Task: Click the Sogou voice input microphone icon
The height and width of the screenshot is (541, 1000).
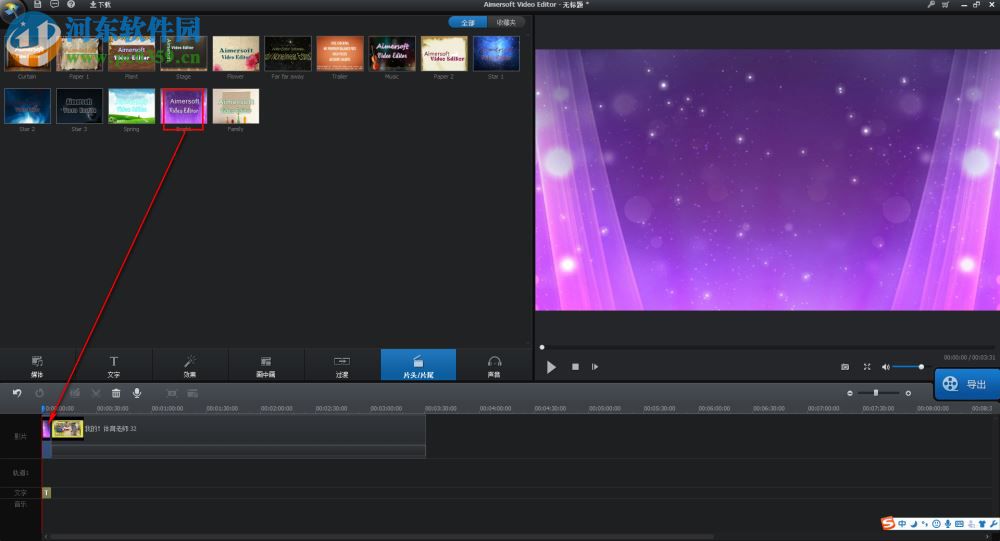Action: click(948, 524)
